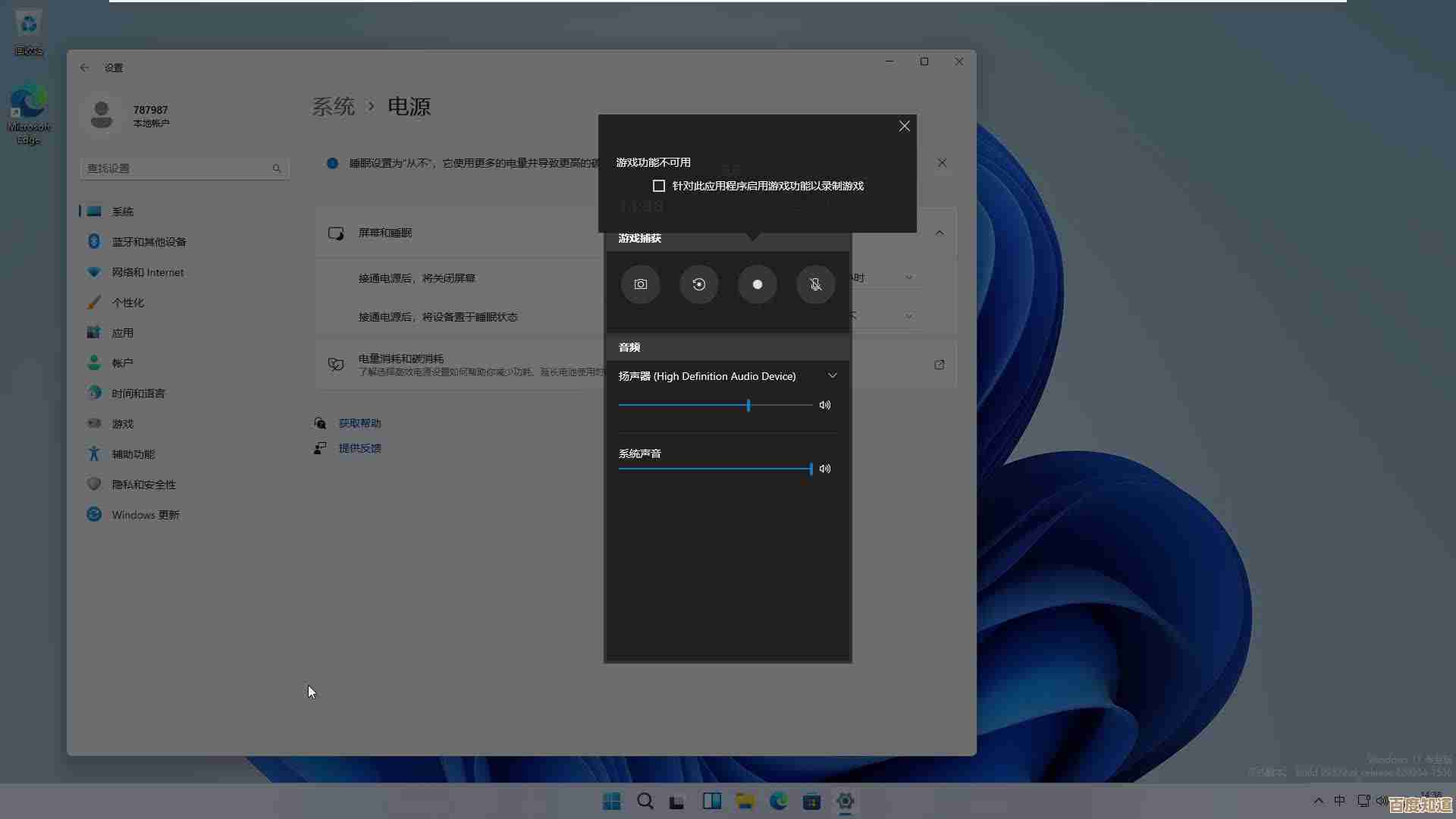Collapse the 屏幕和睡眠 section

click(x=939, y=233)
